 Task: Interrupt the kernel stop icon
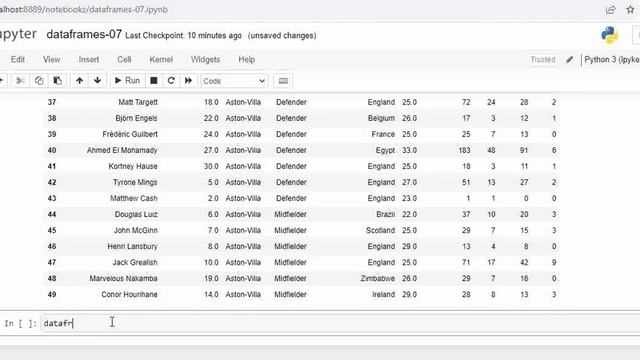(154, 81)
